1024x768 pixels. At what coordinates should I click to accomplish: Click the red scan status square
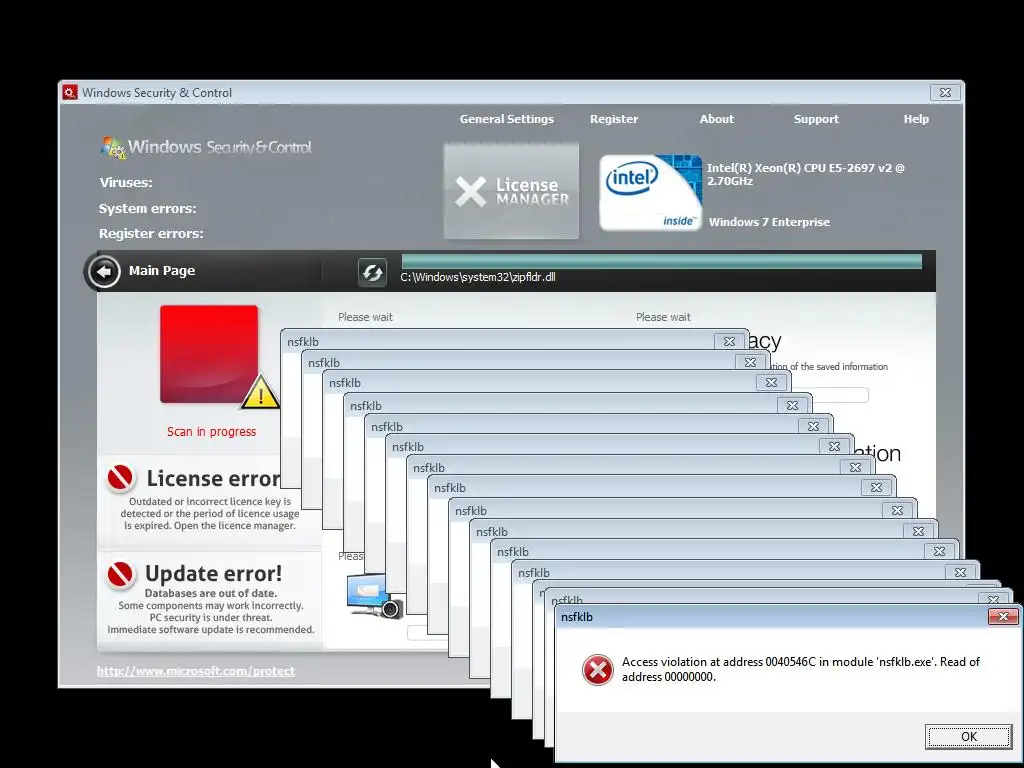(209, 354)
